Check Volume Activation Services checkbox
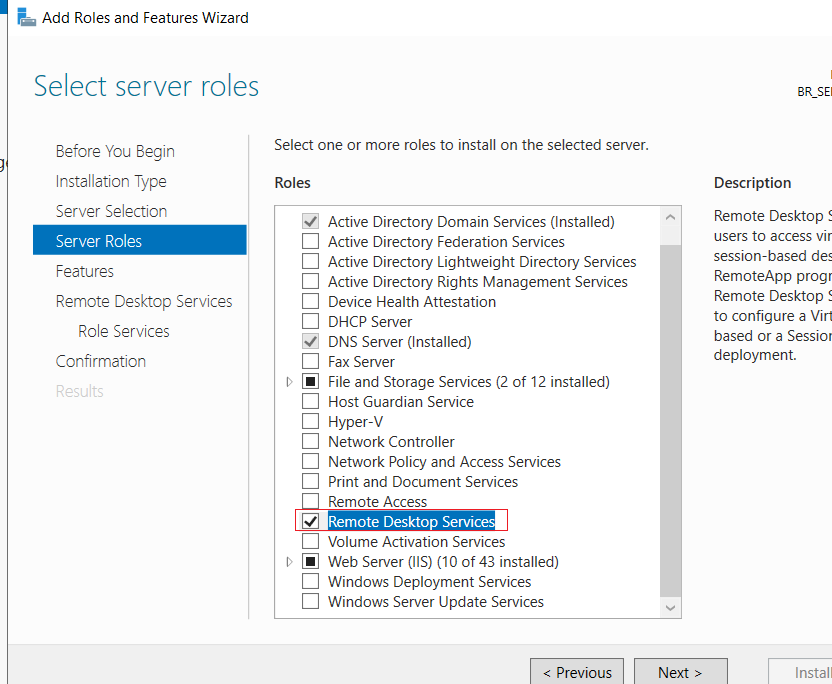This screenshot has width=832, height=684. point(310,541)
